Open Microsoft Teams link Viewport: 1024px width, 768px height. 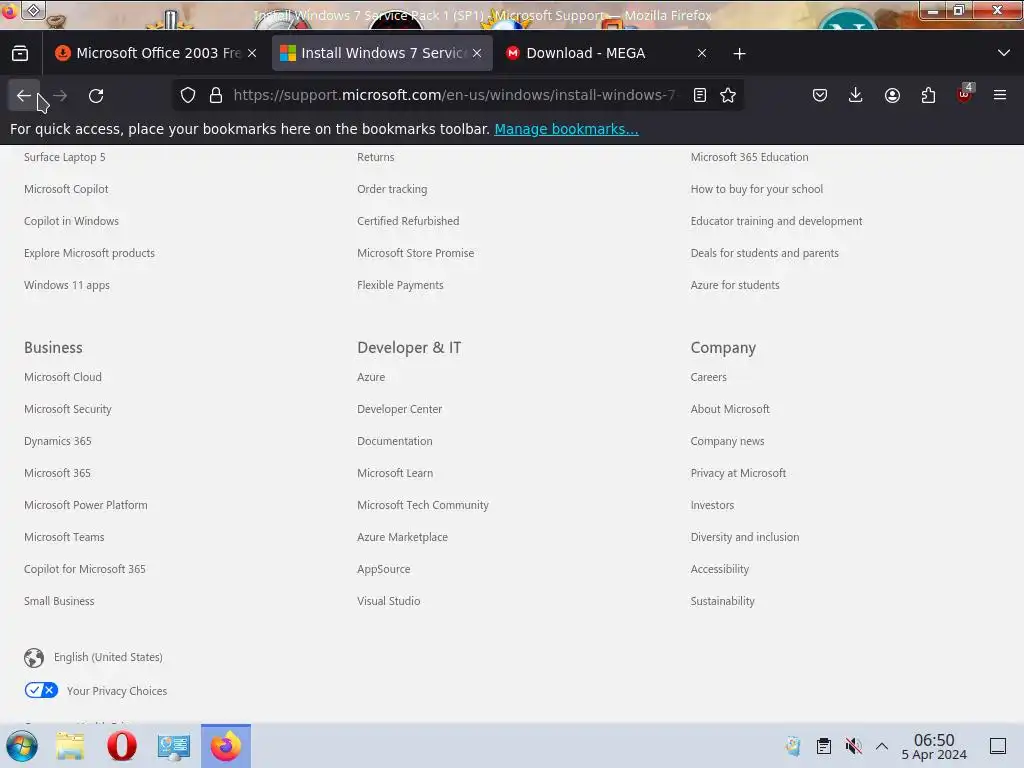click(x=64, y=537)
